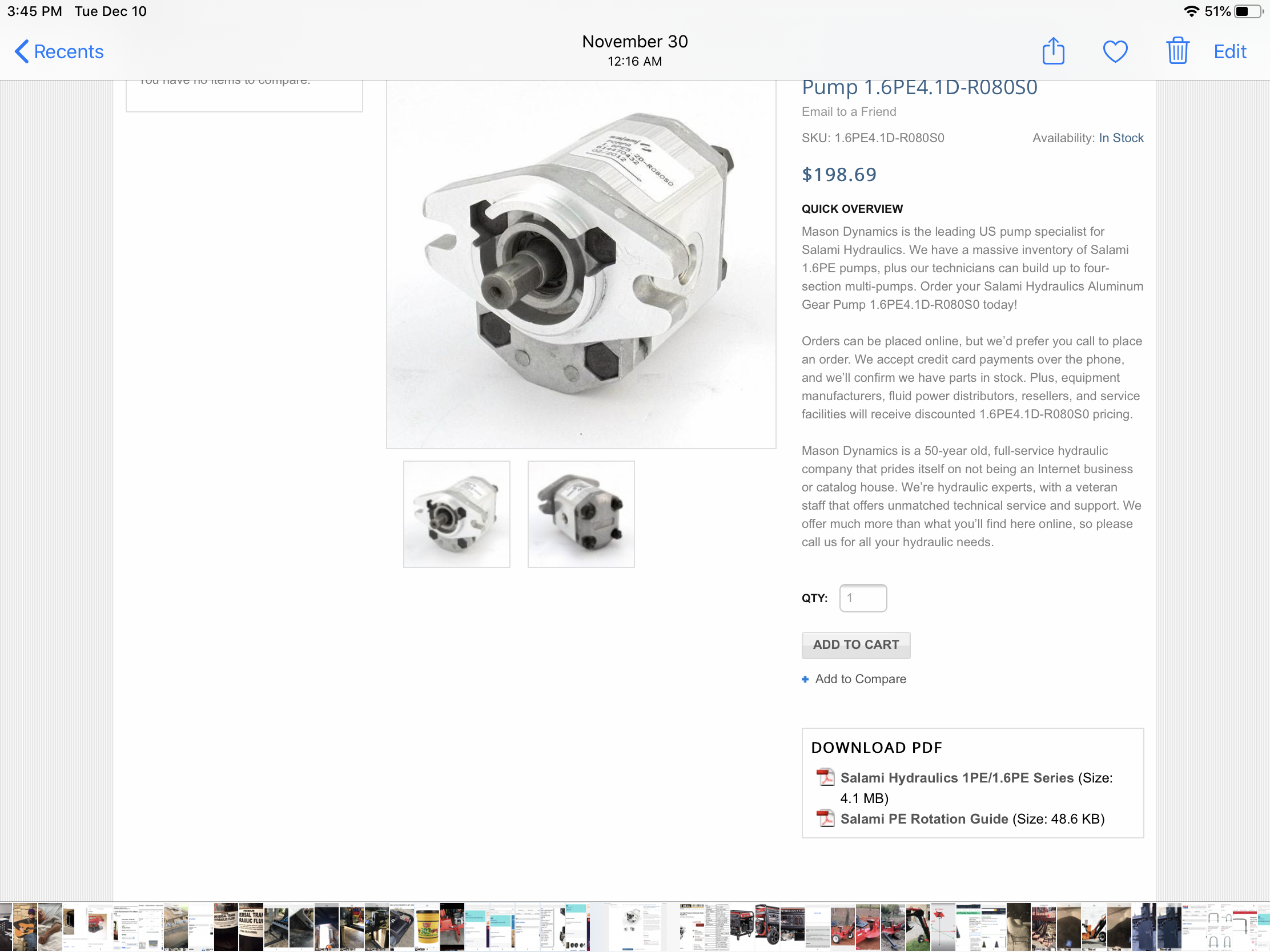
Task: Pick the yellow bucket photo in filmstrip
Action: (427, 926)
